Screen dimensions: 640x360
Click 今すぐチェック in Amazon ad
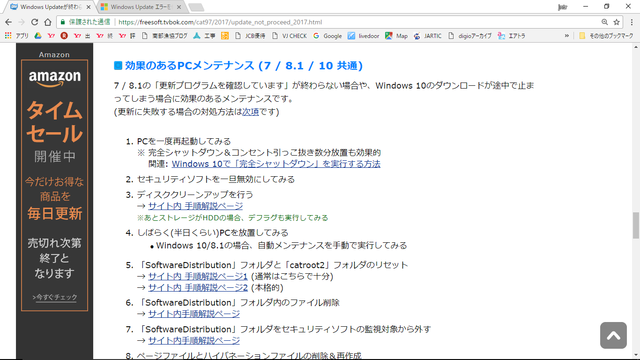(55, 298)
